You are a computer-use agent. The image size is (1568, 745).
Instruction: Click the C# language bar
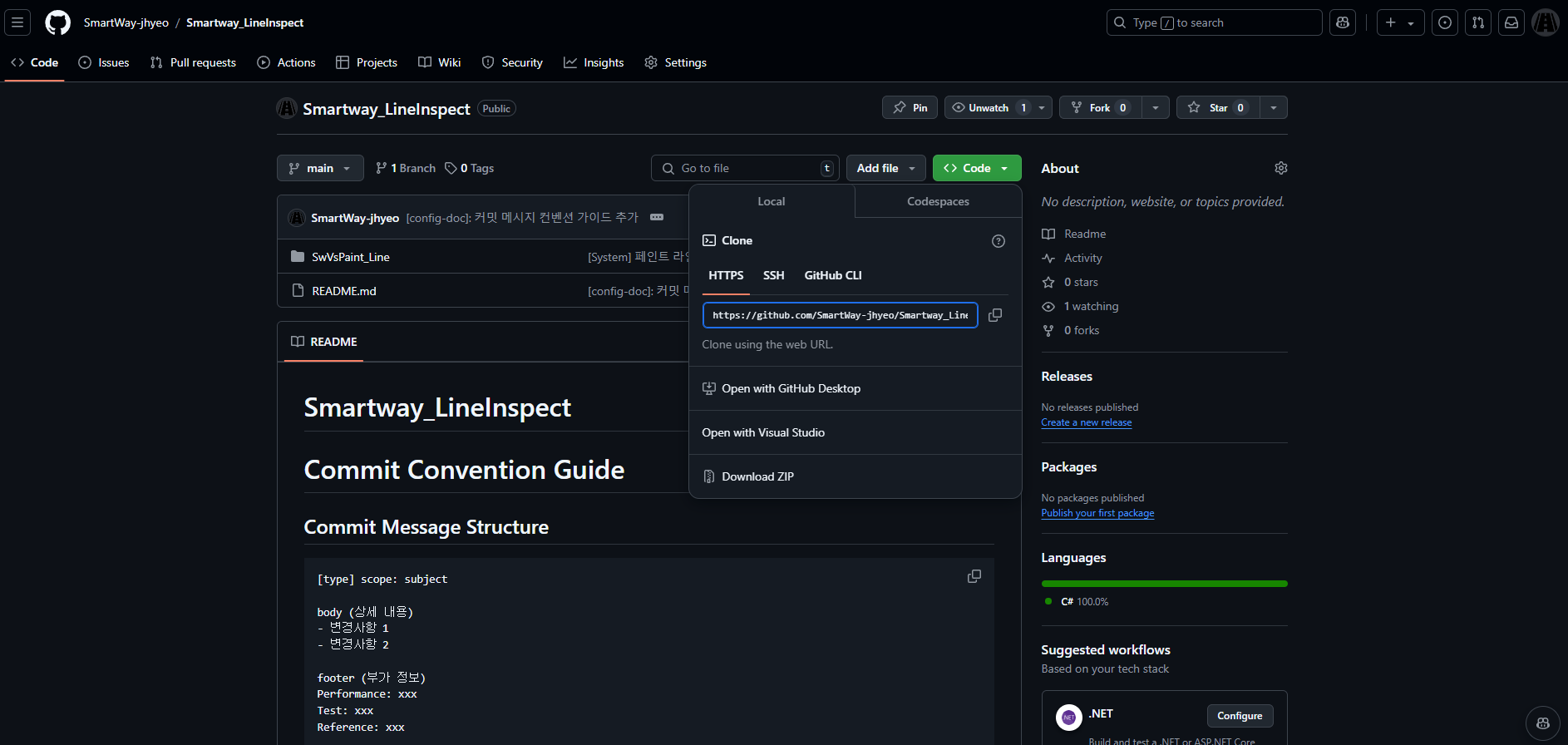pyautogui.click(x=1165, y=584)
